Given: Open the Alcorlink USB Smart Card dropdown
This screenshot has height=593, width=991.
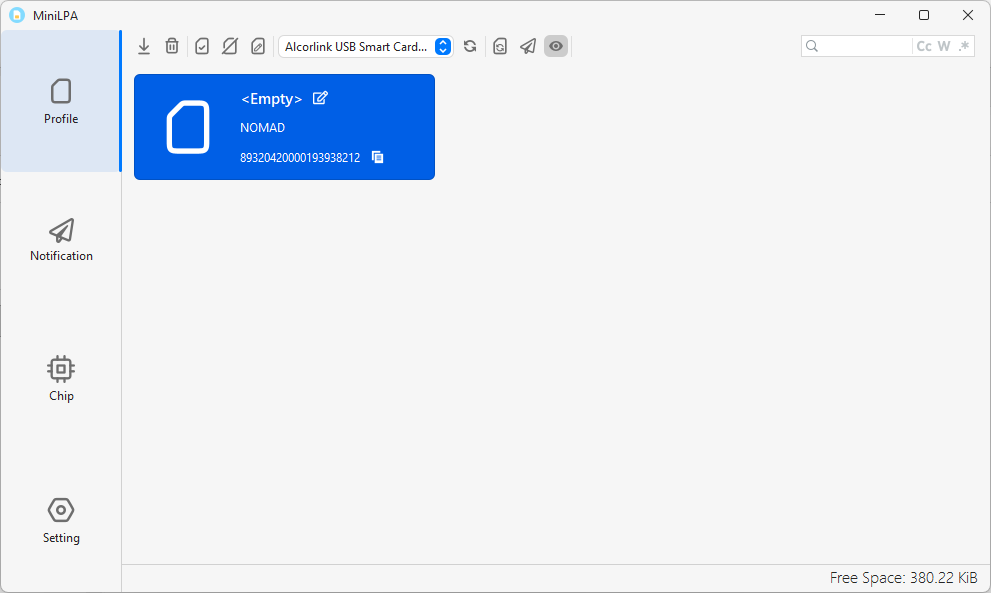Looking at the screenshot, I should tap(365, 46).
